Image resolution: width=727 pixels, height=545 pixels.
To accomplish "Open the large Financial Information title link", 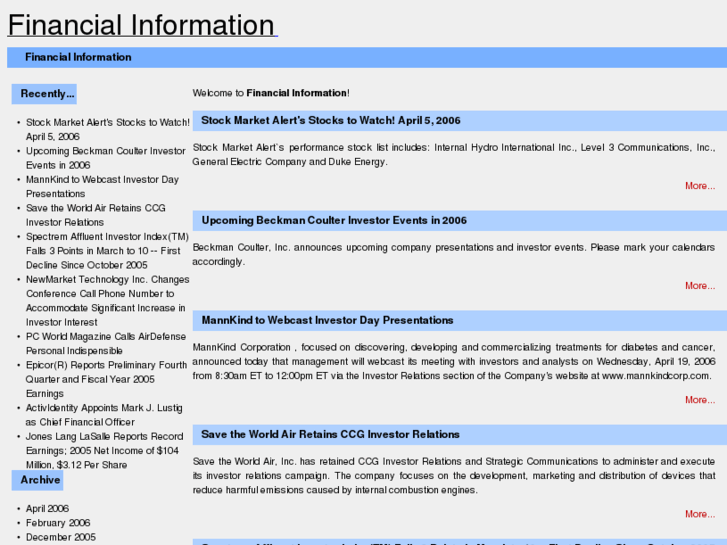I will coord(142,25).
